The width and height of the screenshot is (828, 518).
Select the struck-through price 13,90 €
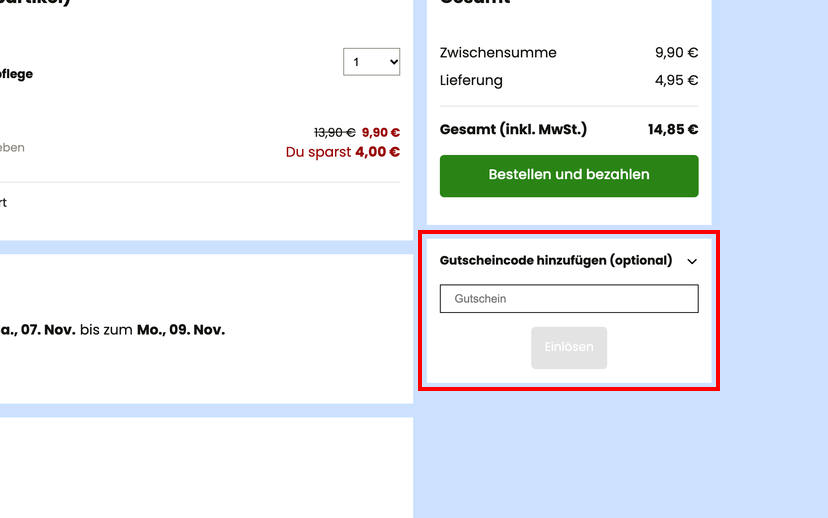pos(334,133)
